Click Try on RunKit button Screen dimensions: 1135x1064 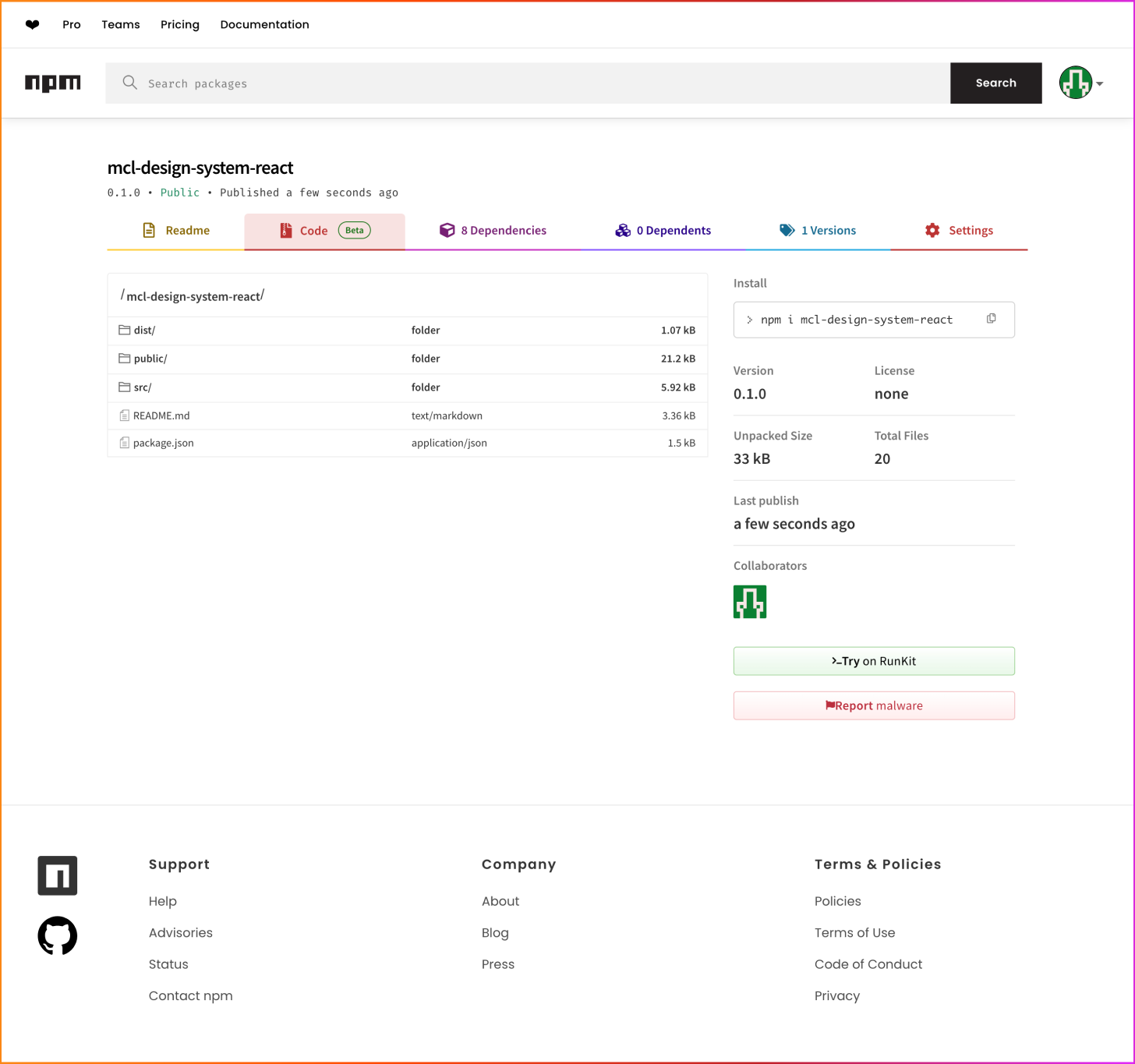874,661
